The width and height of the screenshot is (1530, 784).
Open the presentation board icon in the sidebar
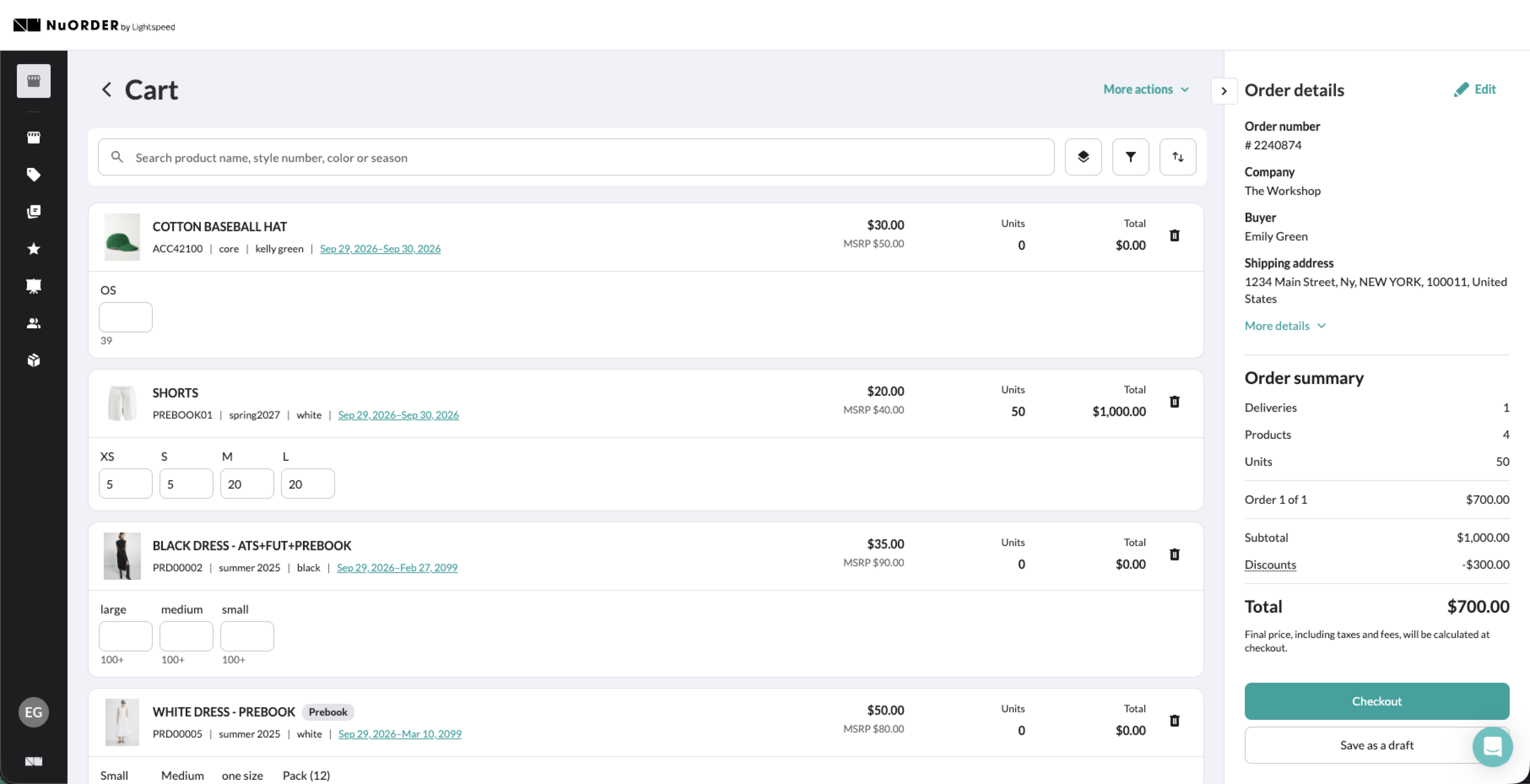34,286
